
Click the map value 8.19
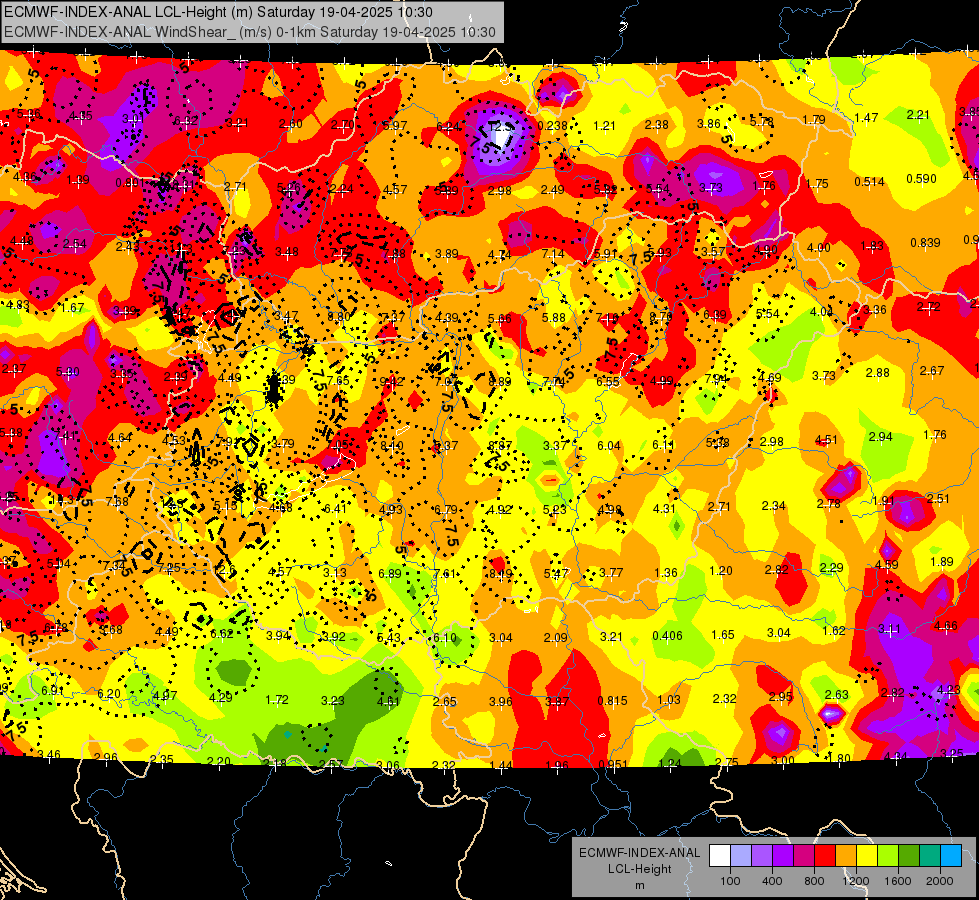tap(500, 573)
